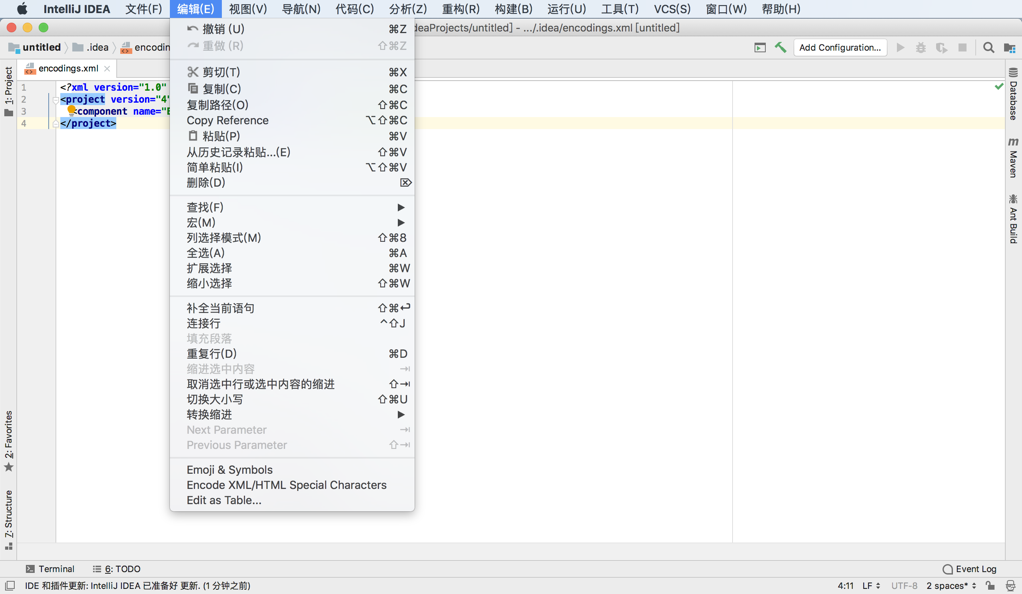Select Edit as Table... menu item

292,501
